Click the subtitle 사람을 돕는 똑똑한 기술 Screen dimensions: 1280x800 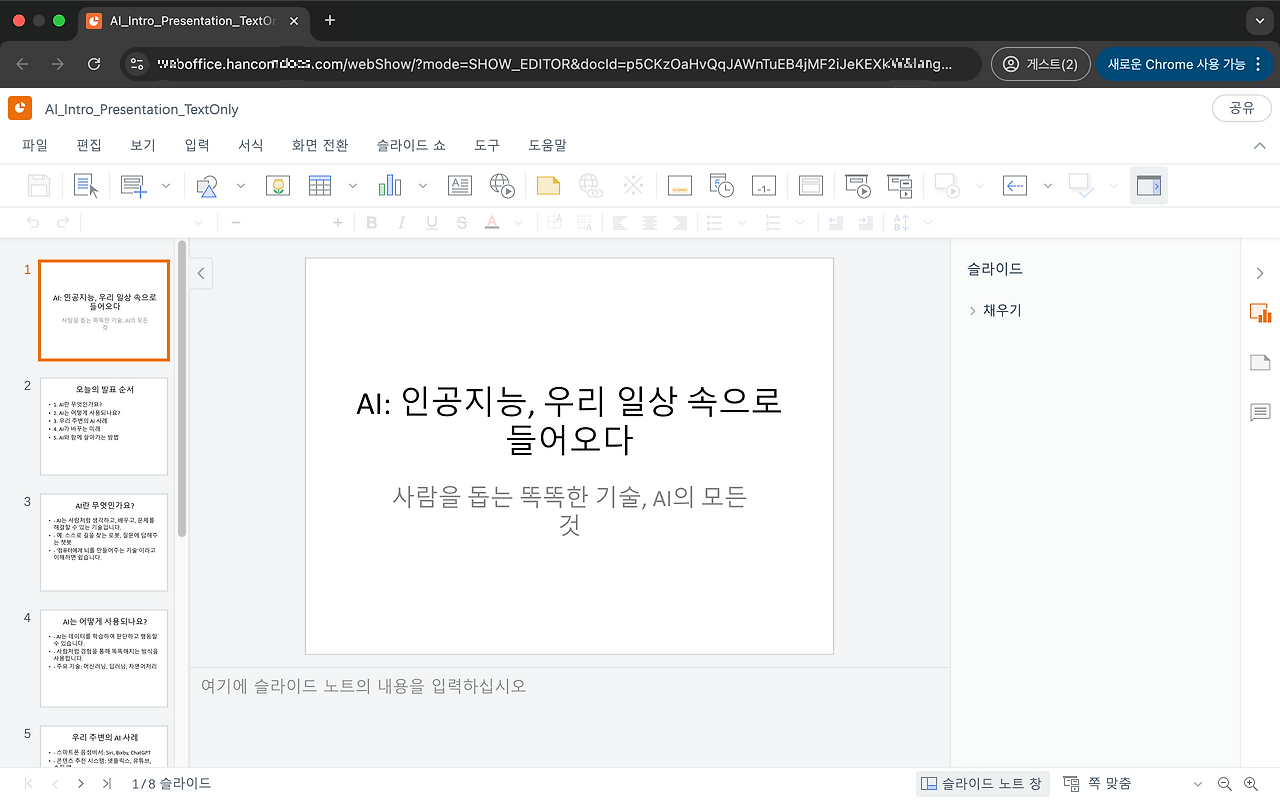(569, 510)
